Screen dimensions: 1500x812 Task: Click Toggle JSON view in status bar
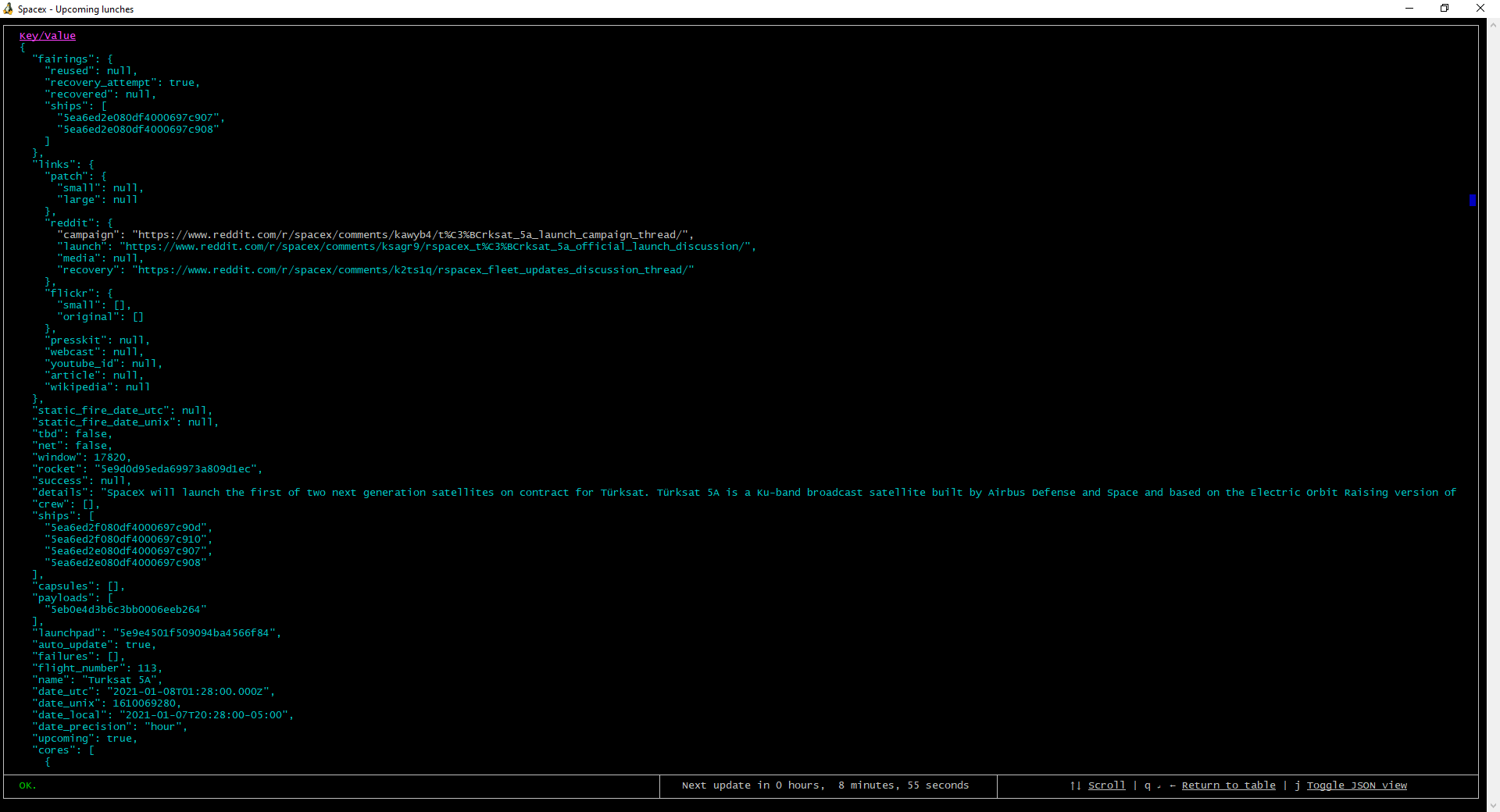tap(1357, 785)
